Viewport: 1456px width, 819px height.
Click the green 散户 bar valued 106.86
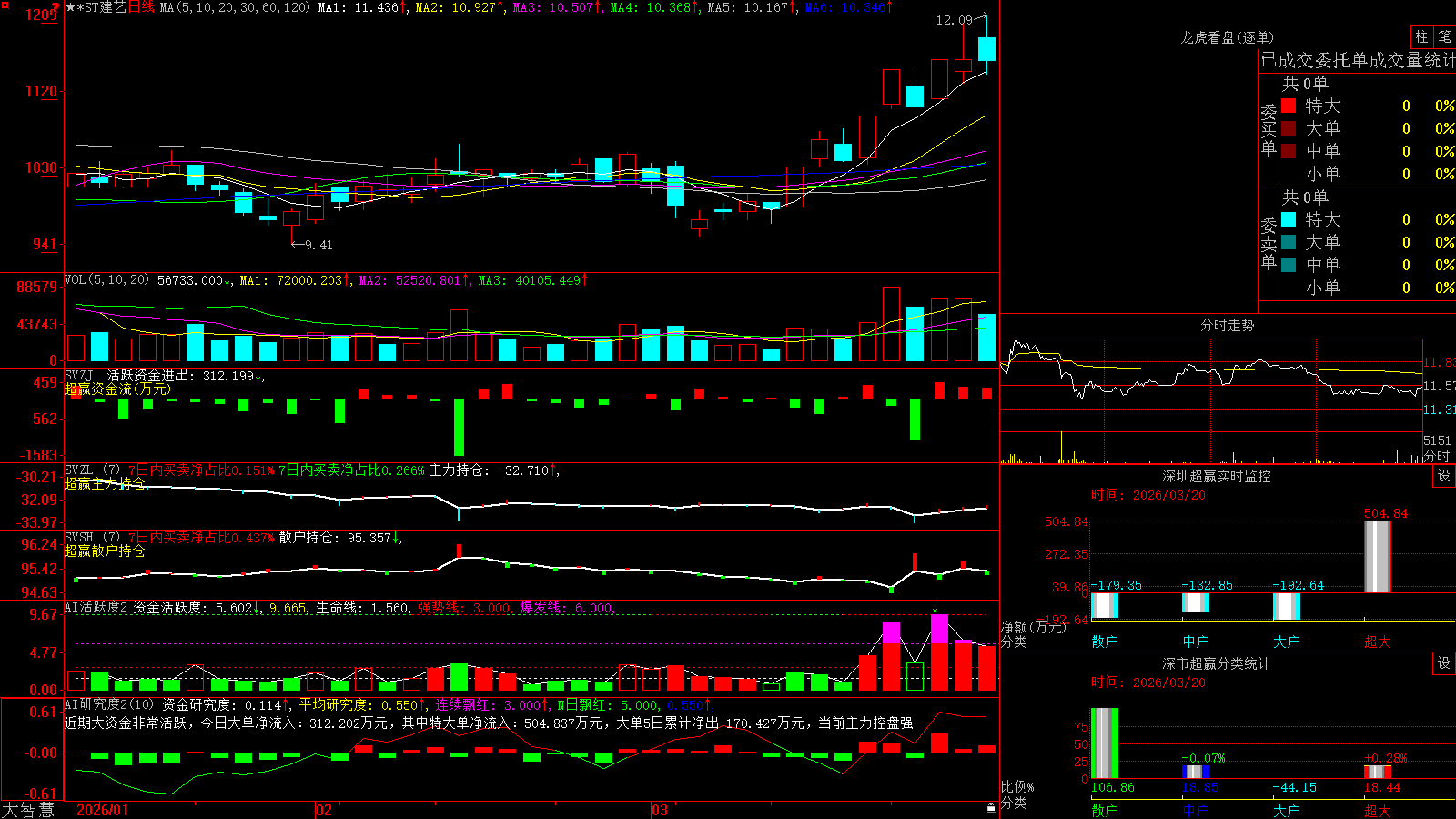coord(1105,743)
